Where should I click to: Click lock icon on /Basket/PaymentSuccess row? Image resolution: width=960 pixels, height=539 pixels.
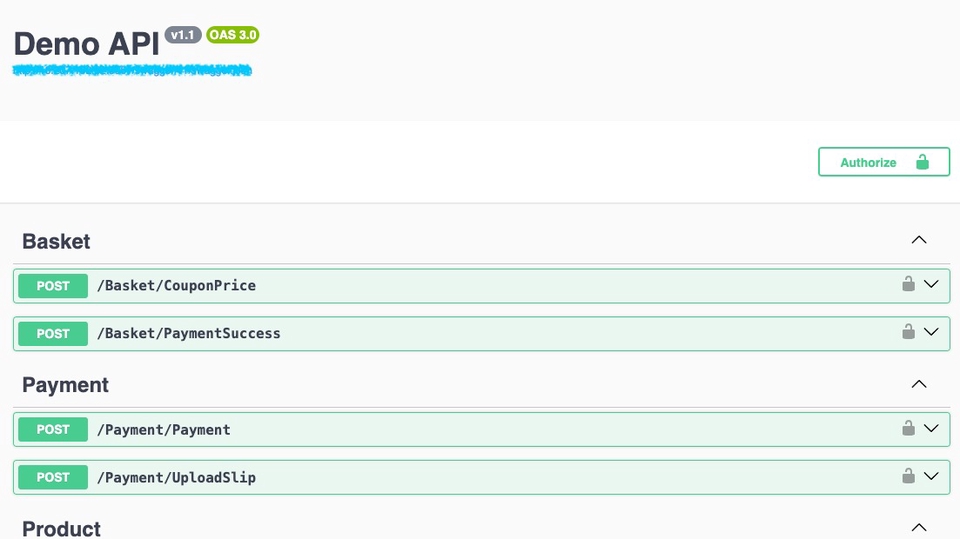click(x=908, y=332)
